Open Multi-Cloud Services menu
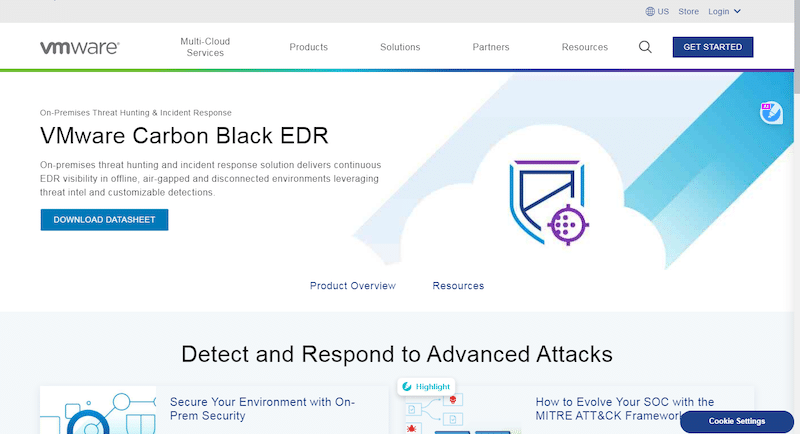Viewport: 800px width, 434px height. click(205, 47)
